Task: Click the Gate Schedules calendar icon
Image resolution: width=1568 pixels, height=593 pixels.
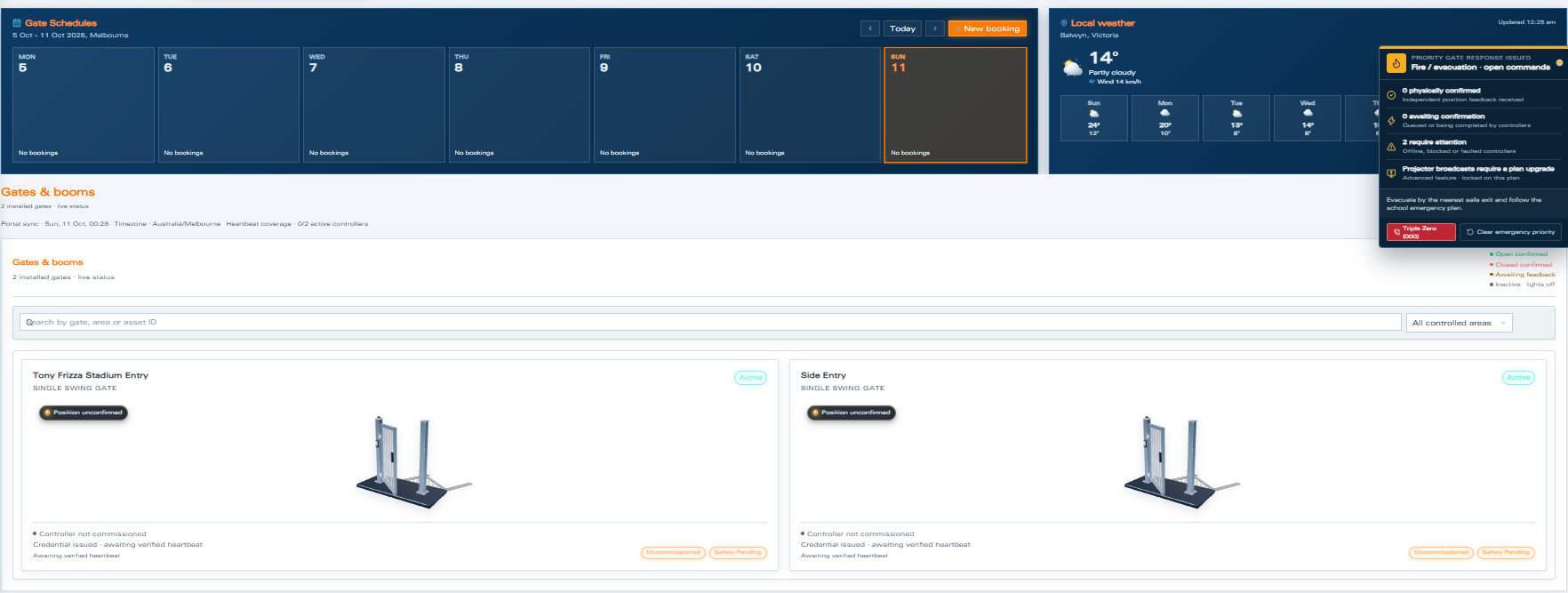Action: (x=17, y=23)
